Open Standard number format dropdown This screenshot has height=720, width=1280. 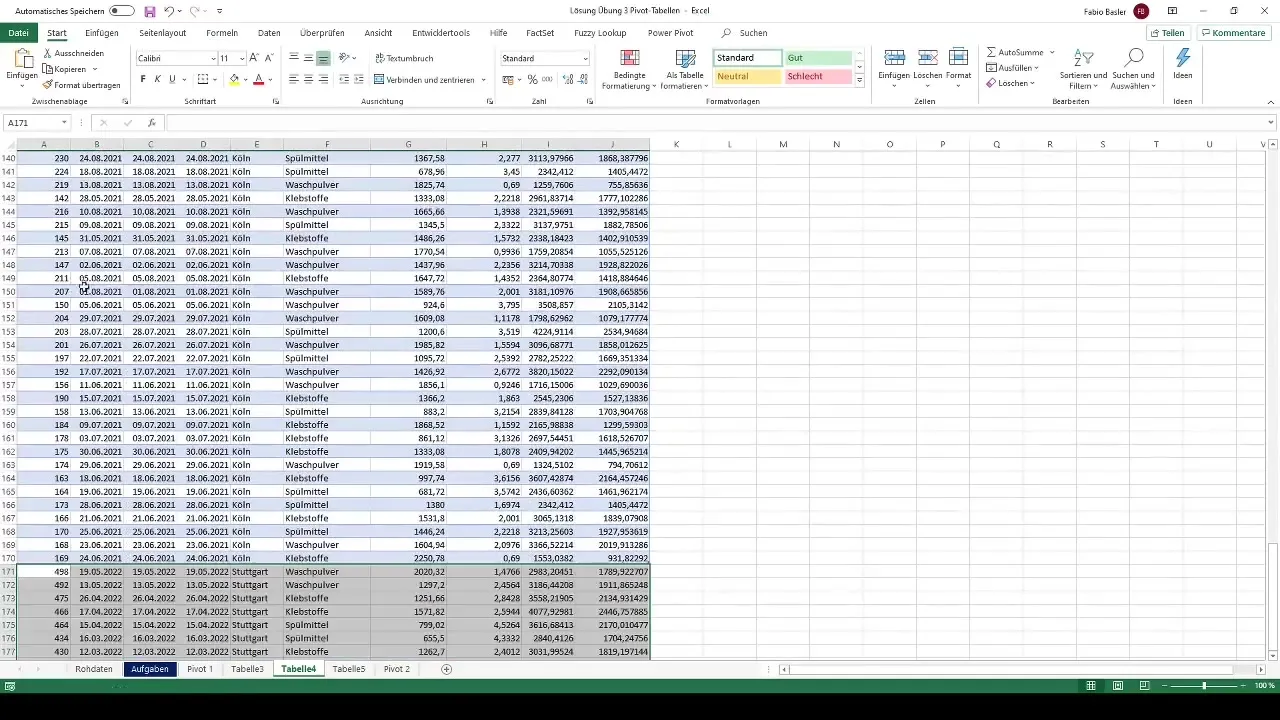[585, 58]
